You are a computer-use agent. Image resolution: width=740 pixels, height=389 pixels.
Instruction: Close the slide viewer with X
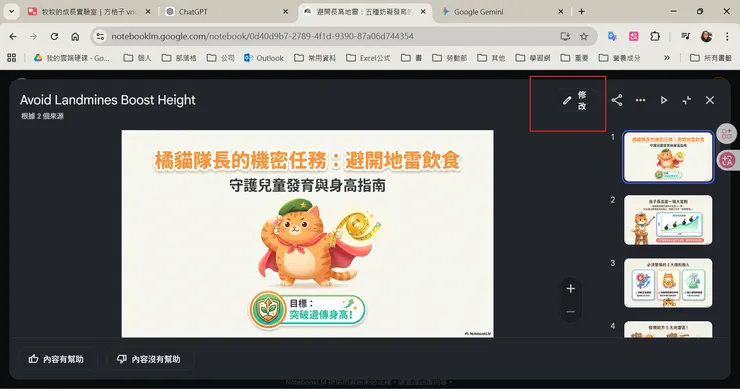[710, 100]
